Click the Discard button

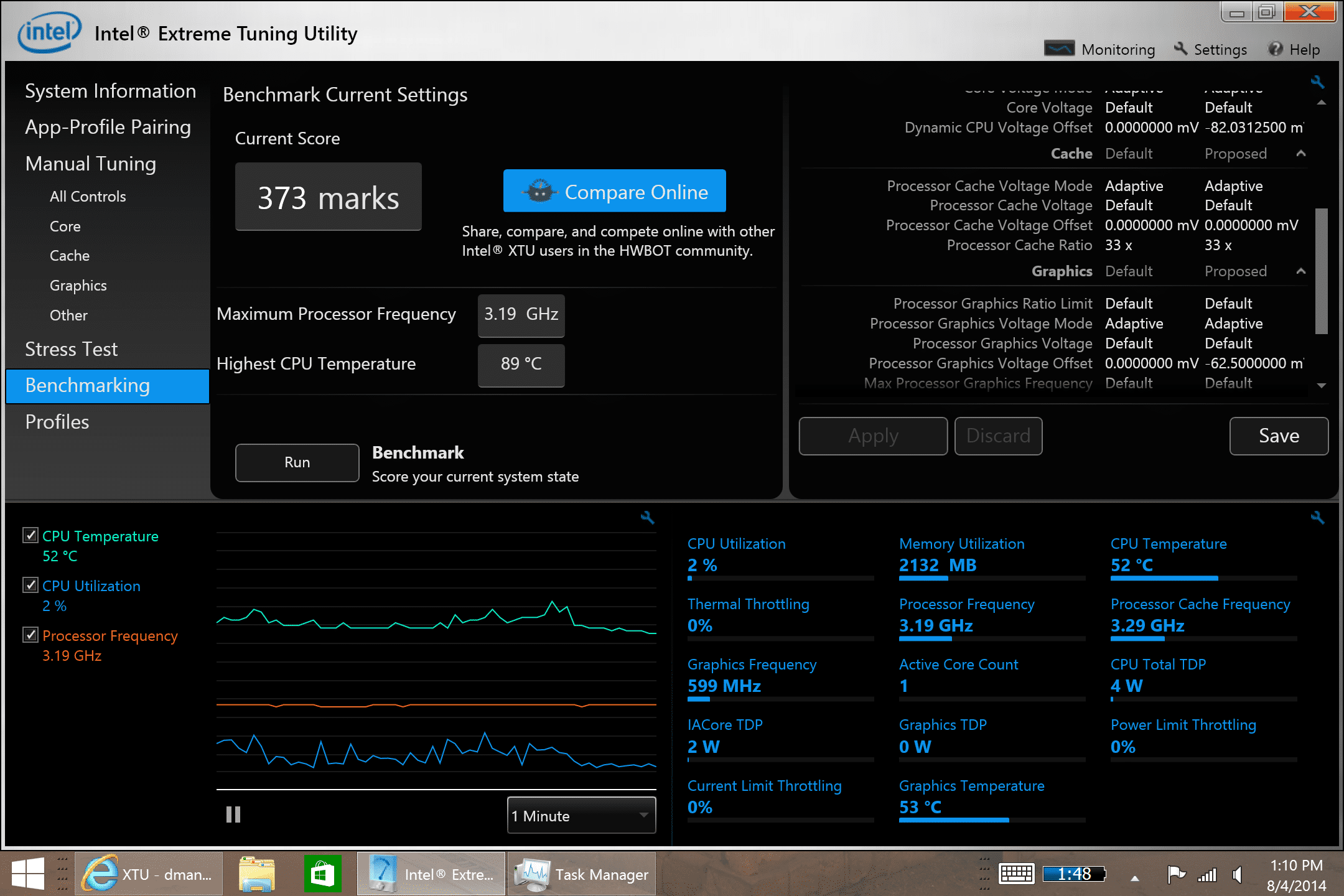point(998,436)
